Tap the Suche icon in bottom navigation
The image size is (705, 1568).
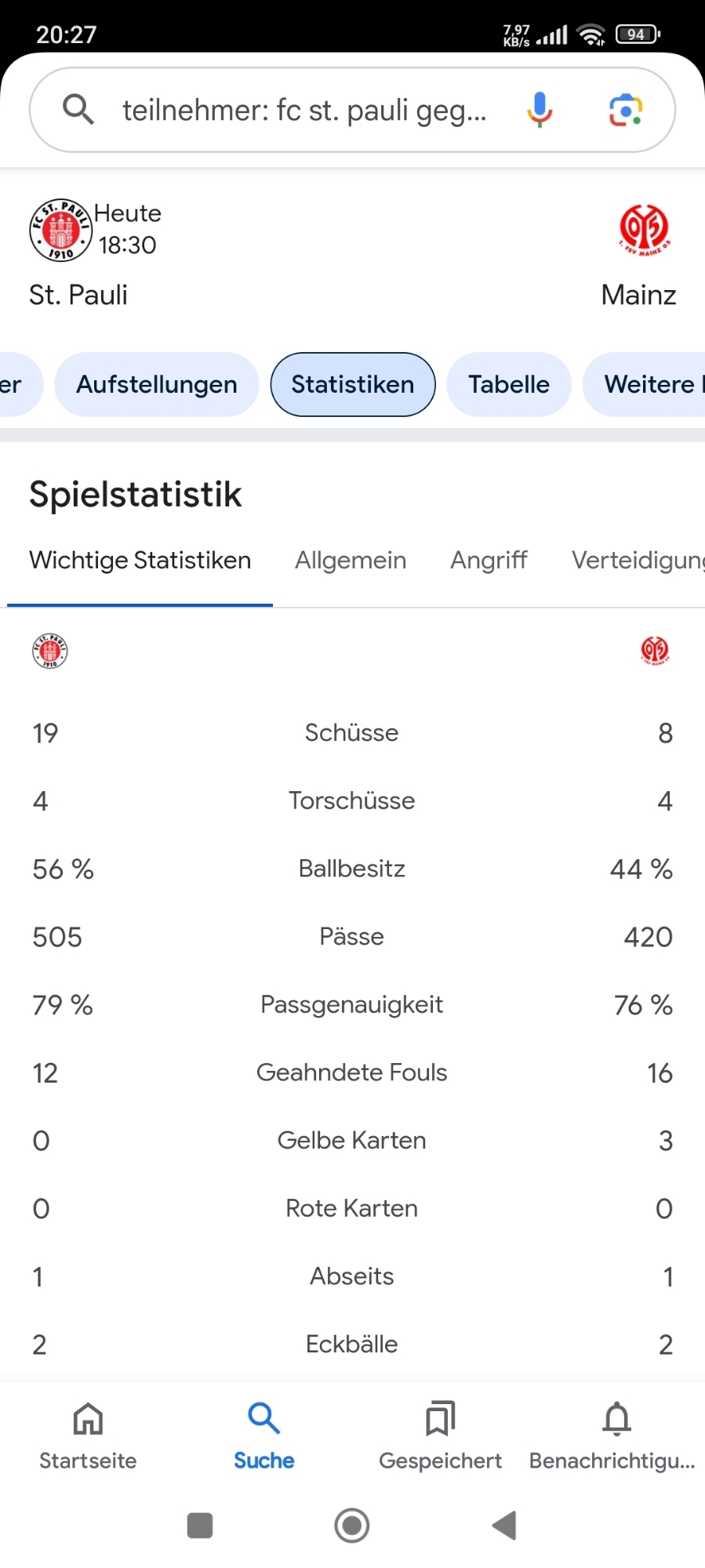(263, 1419)
